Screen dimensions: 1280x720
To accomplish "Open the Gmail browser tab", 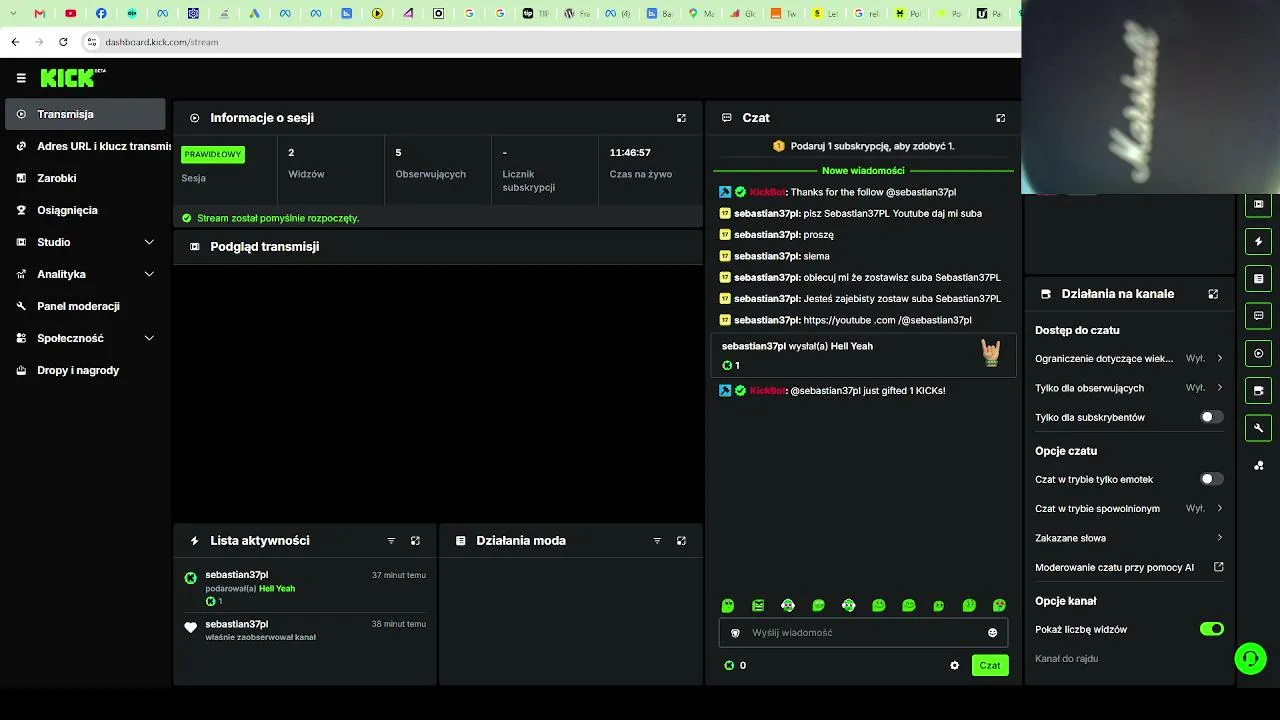I will point(39,14).
